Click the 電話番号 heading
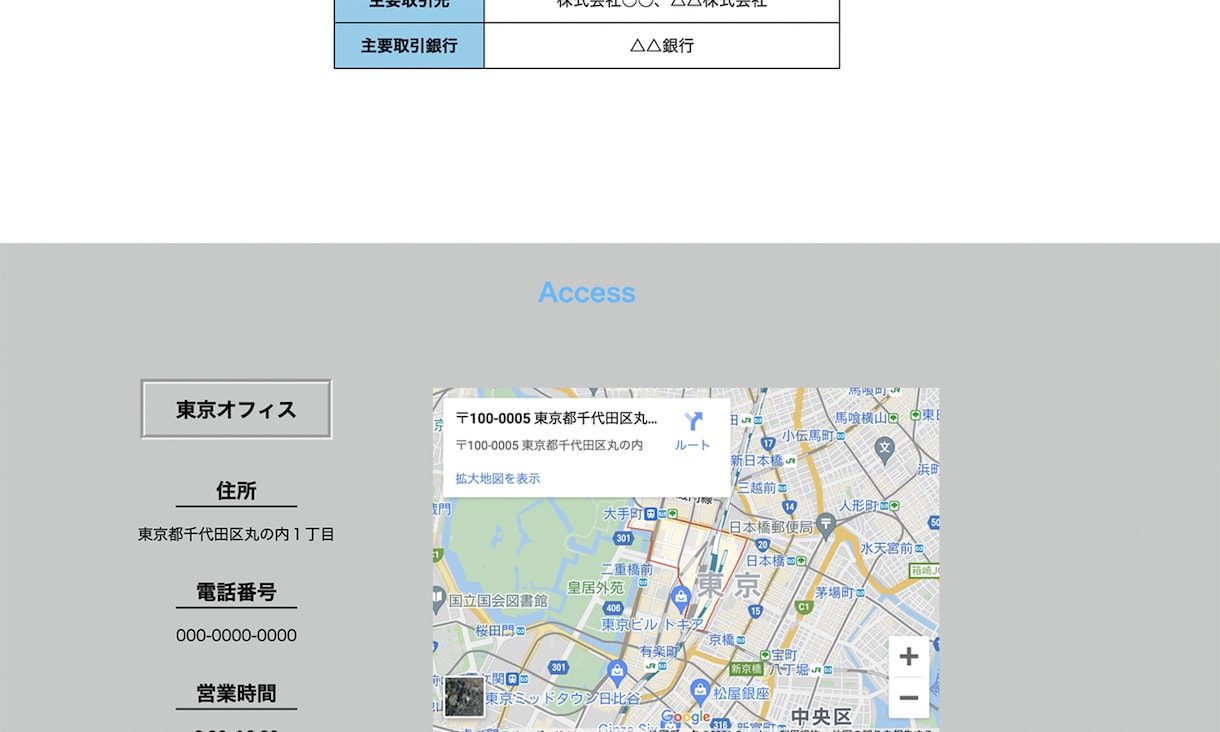This screenshot has width=1220, height=732. click(x=236, y=592)
